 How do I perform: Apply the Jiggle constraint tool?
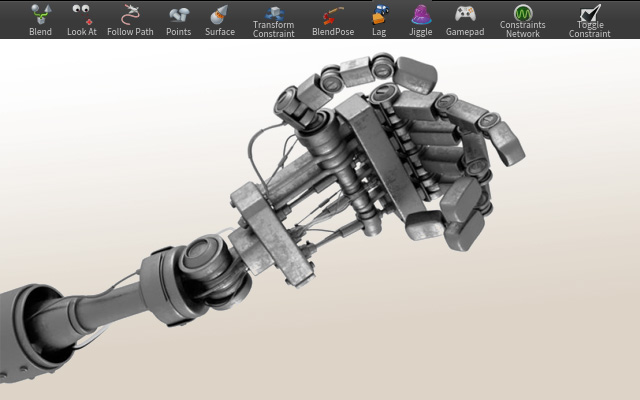click(x=421, y=20)
